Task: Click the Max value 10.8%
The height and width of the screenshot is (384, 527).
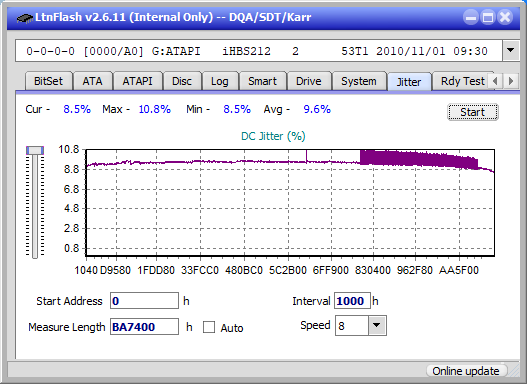Action: click(x=155, y=109)
